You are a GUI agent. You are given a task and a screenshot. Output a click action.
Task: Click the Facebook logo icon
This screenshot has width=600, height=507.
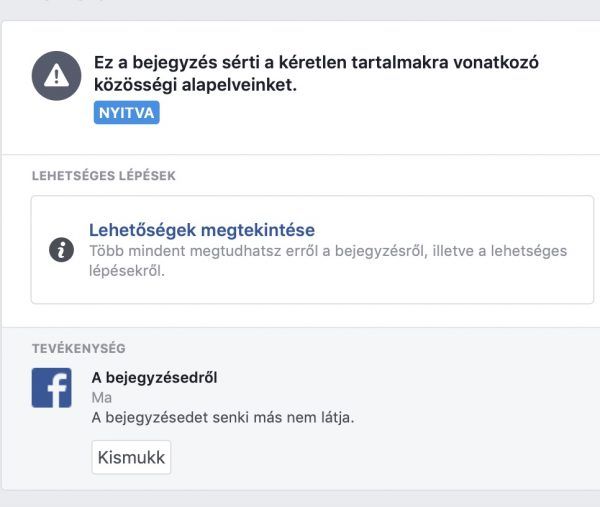pos(52,388)
